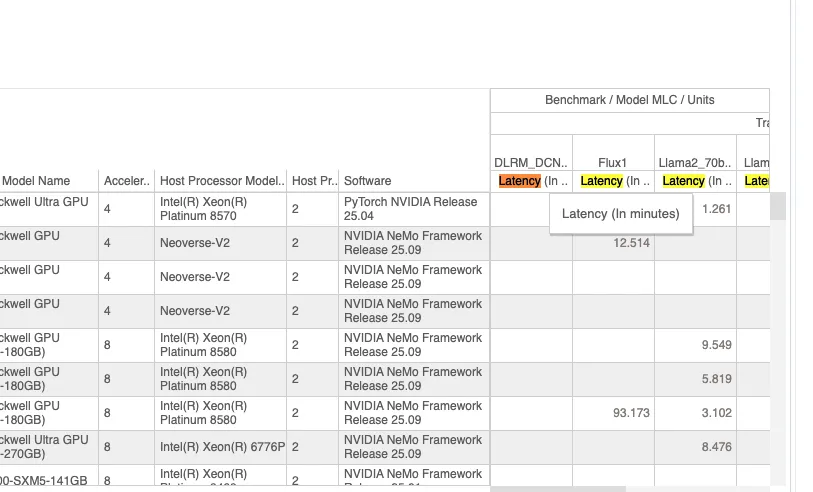Click the orange Latency label under DLRM_DCN
Image resolution: width=813 pixels, height=492 pixels.
click(519, 181)
